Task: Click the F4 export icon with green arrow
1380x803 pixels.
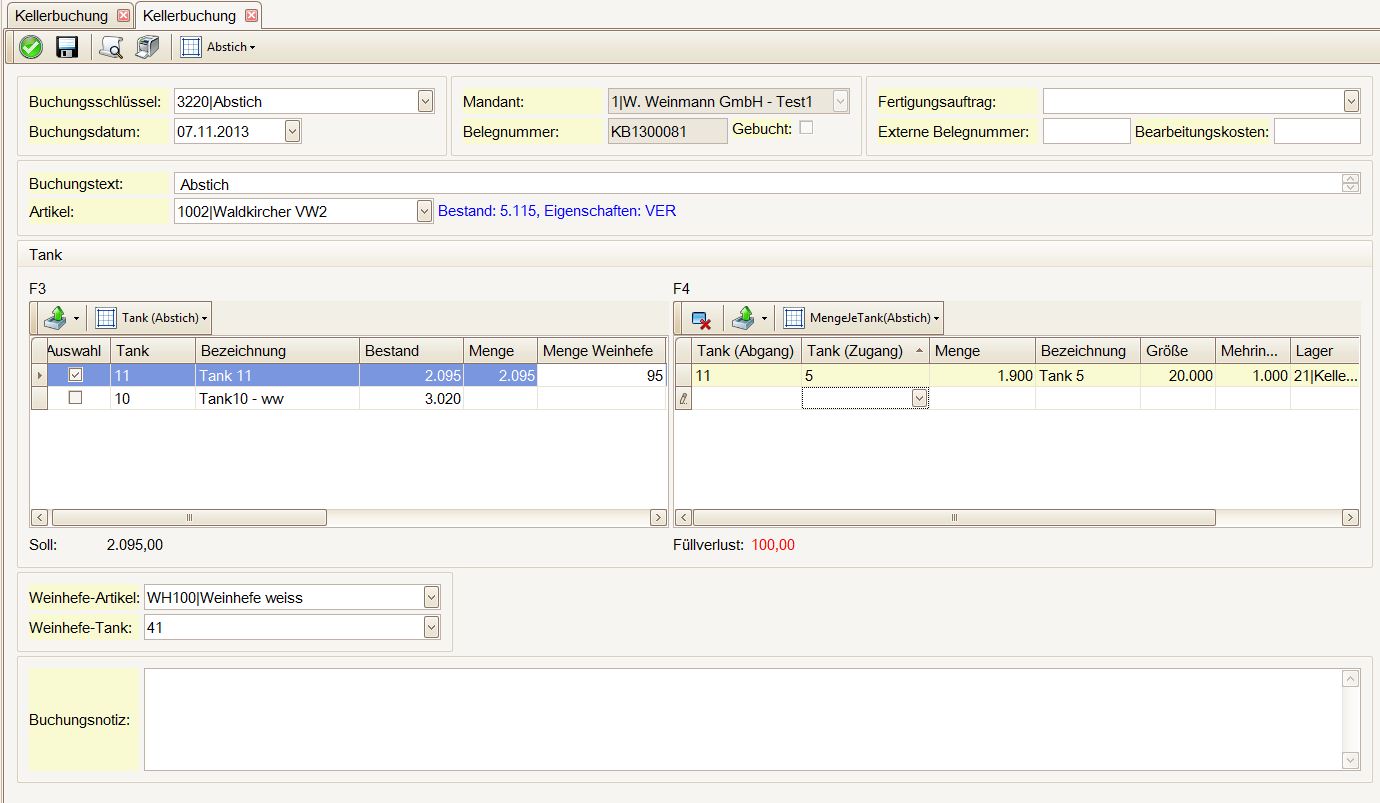Action: [743, 318]
